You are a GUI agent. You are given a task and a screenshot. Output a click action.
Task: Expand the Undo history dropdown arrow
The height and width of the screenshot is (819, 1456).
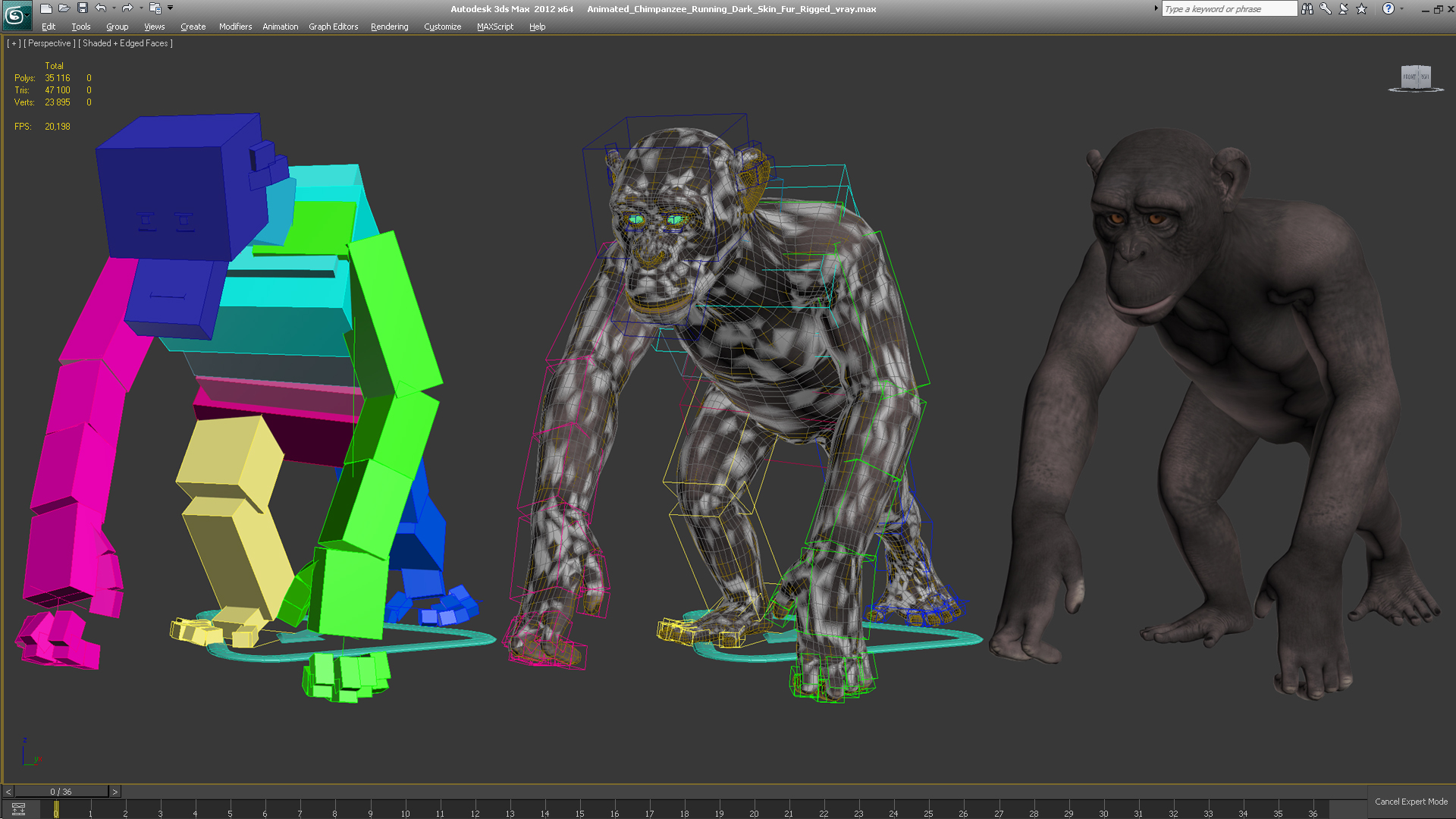tap(115, 8)
